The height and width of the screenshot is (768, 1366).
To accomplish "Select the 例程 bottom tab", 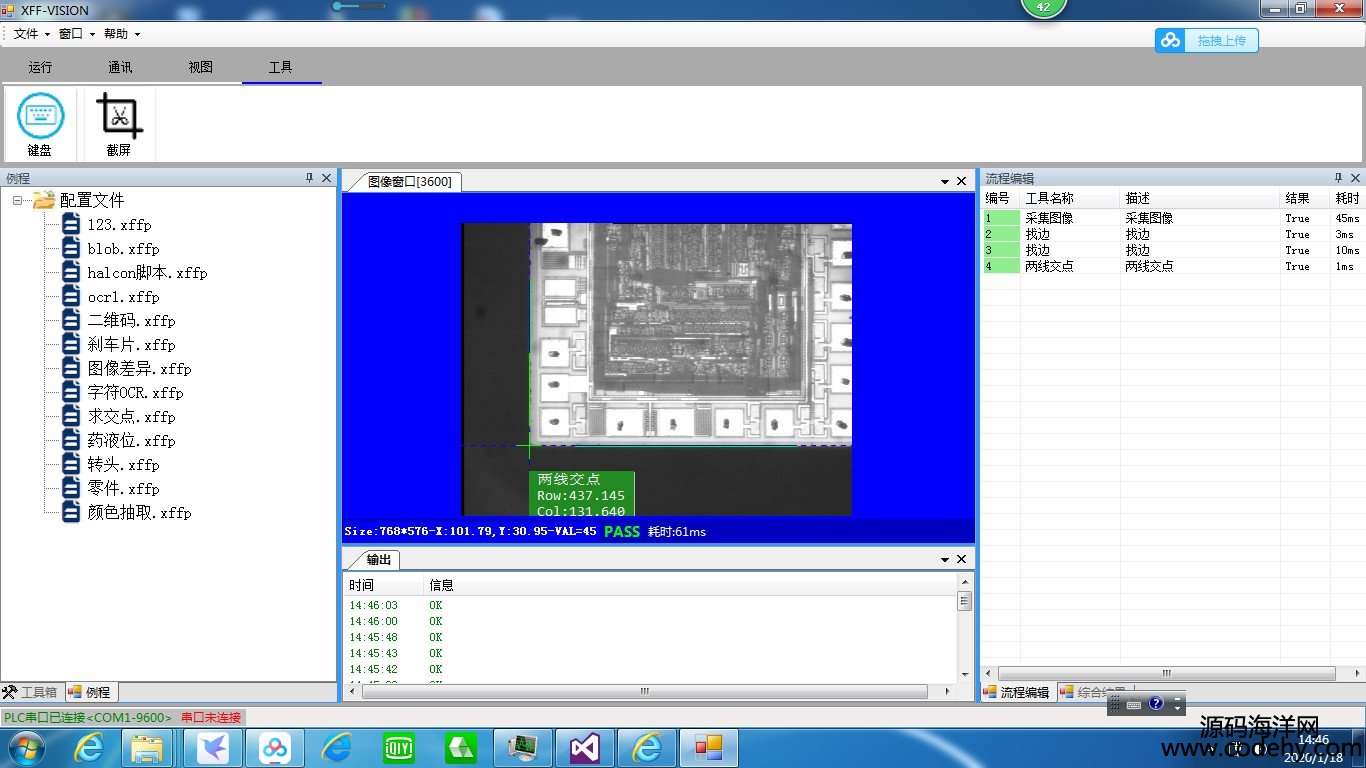I will pos(90,692).
